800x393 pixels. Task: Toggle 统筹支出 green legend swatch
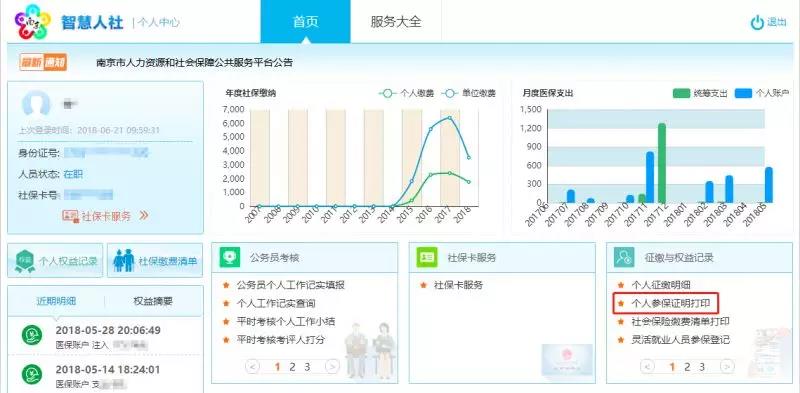[681, 93]
